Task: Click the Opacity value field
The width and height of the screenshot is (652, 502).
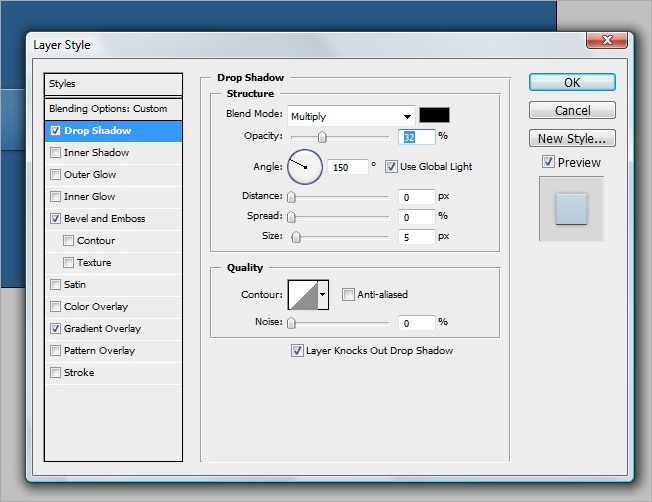Action: [417, 137]
